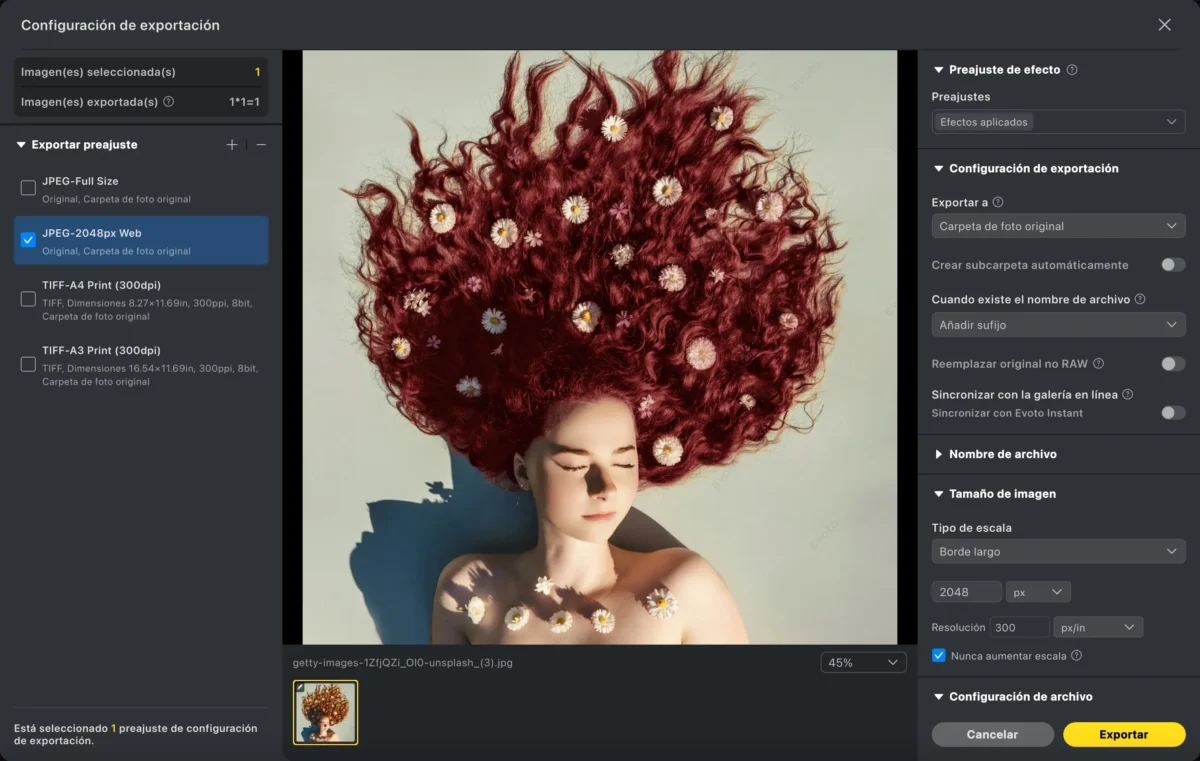The height and width of the screenshot is (761, 1200).
Task: Open info icon next to Exportar a
Action: tap(998, 202)
